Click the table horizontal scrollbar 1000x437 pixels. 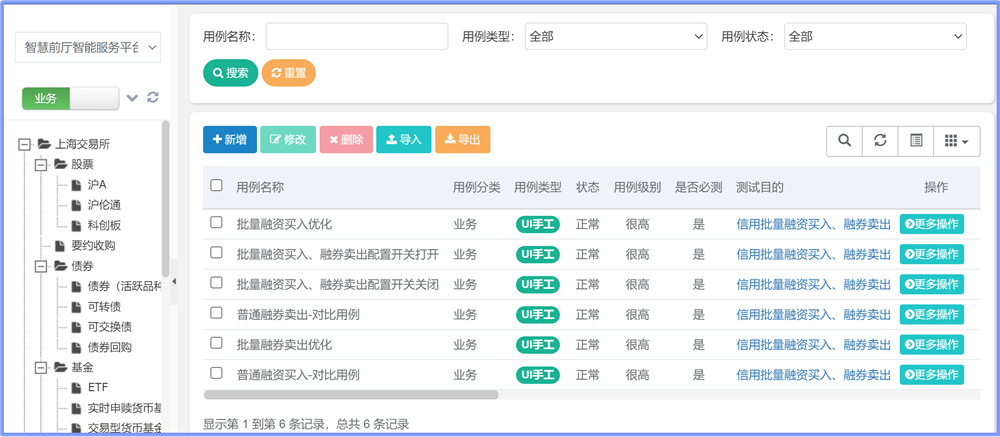point(351,395)
